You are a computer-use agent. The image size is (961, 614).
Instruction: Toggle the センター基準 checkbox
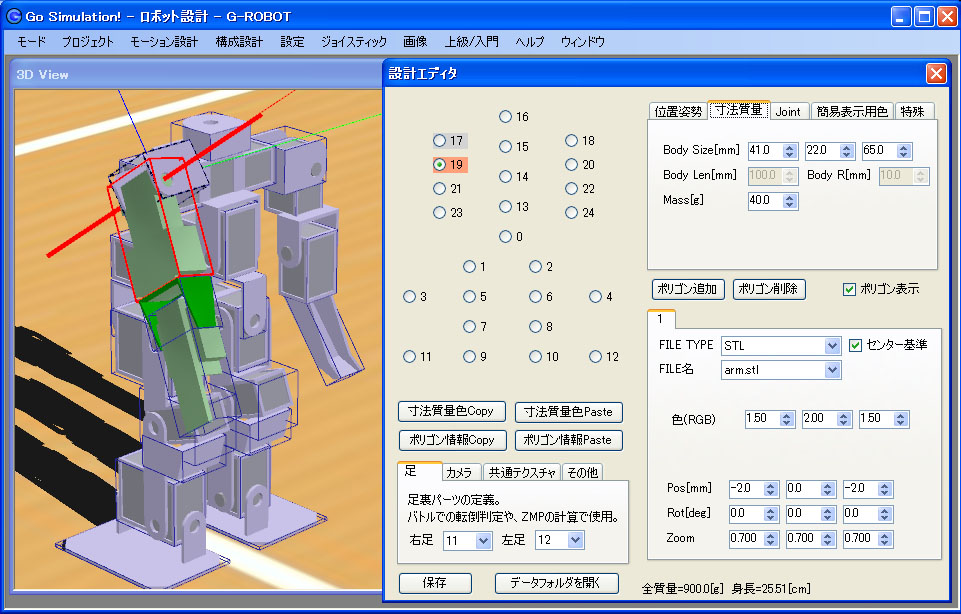click(x=856, y=345)
